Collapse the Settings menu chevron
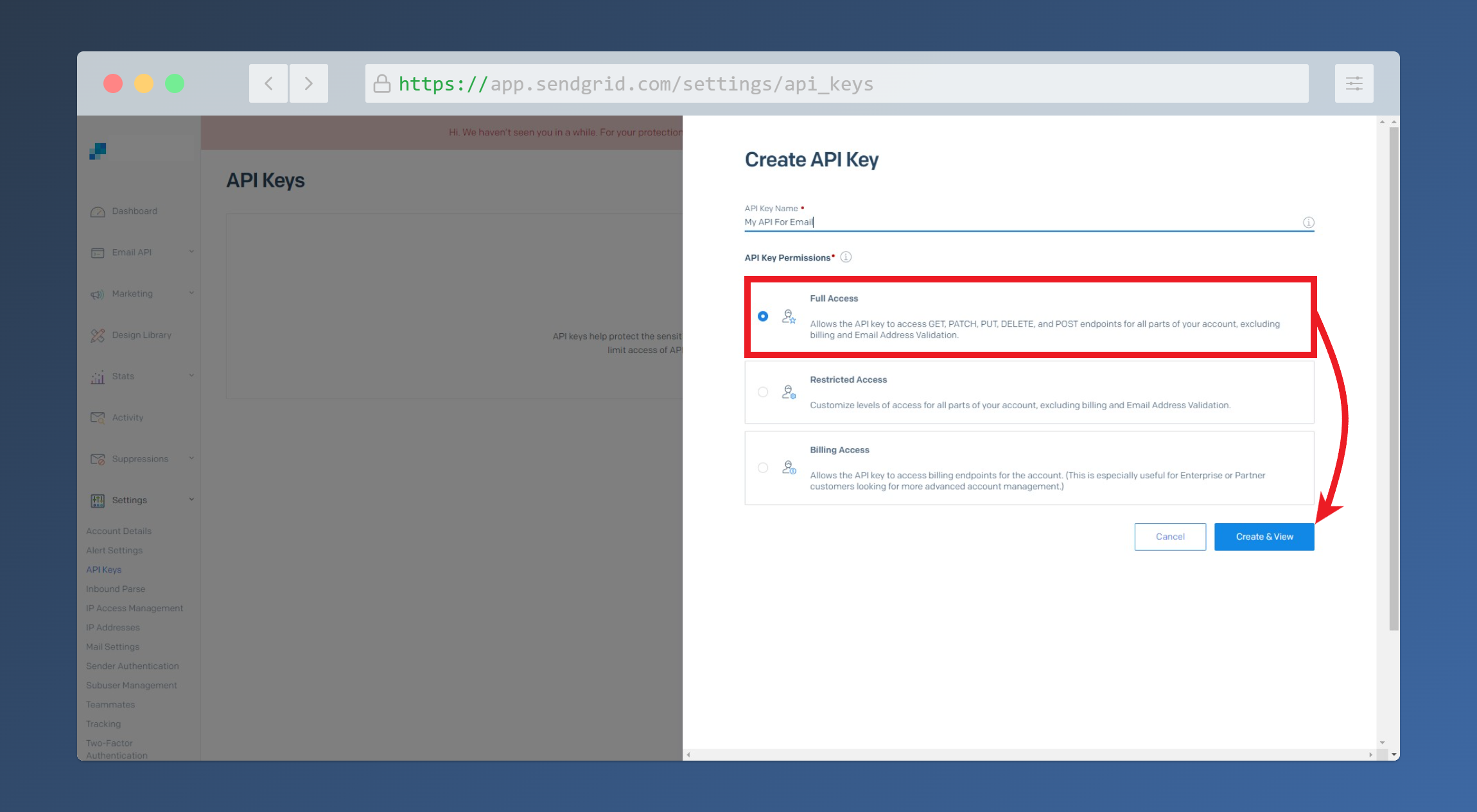The height and width of the screenshot is (812, 1477). pos(191,499)
